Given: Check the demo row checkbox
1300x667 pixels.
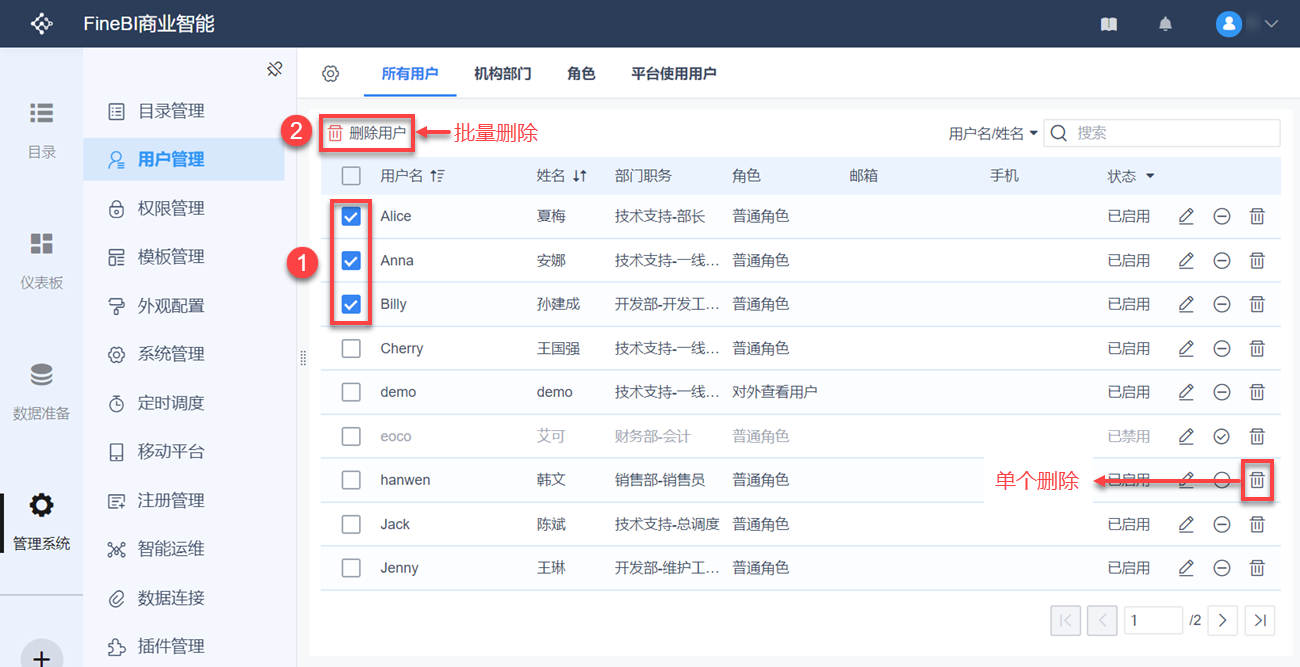Looking at the screenshot, I should pyautogui.click(x=351, y=392).
